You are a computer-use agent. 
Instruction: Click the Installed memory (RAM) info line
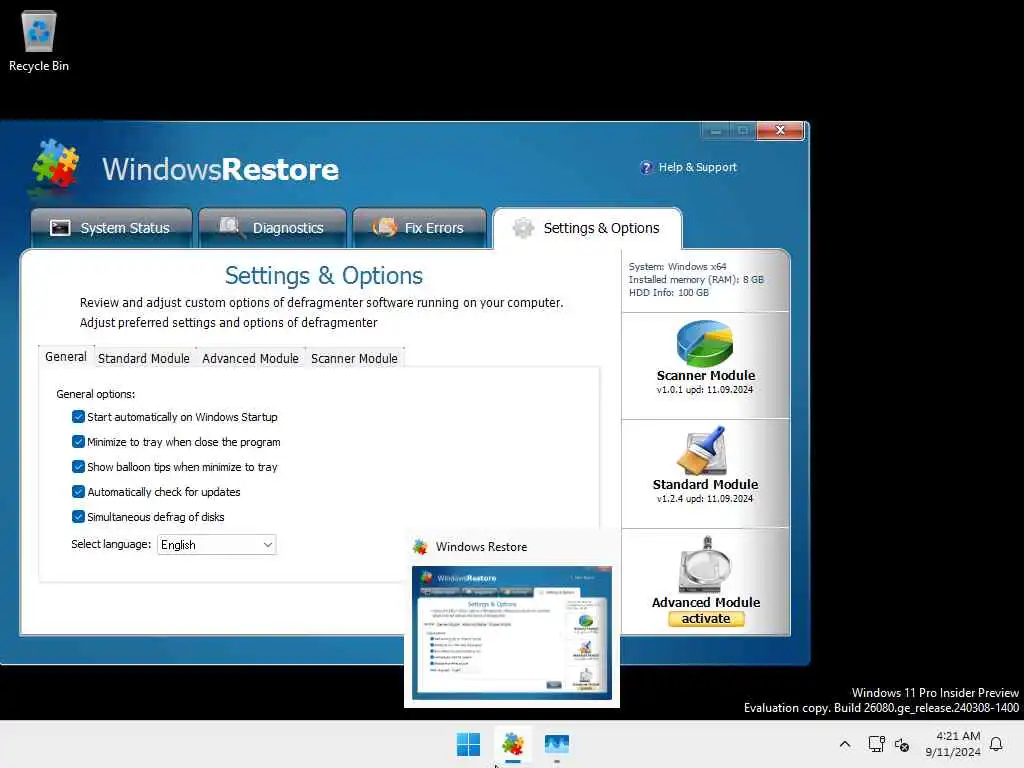pos(696,280)
